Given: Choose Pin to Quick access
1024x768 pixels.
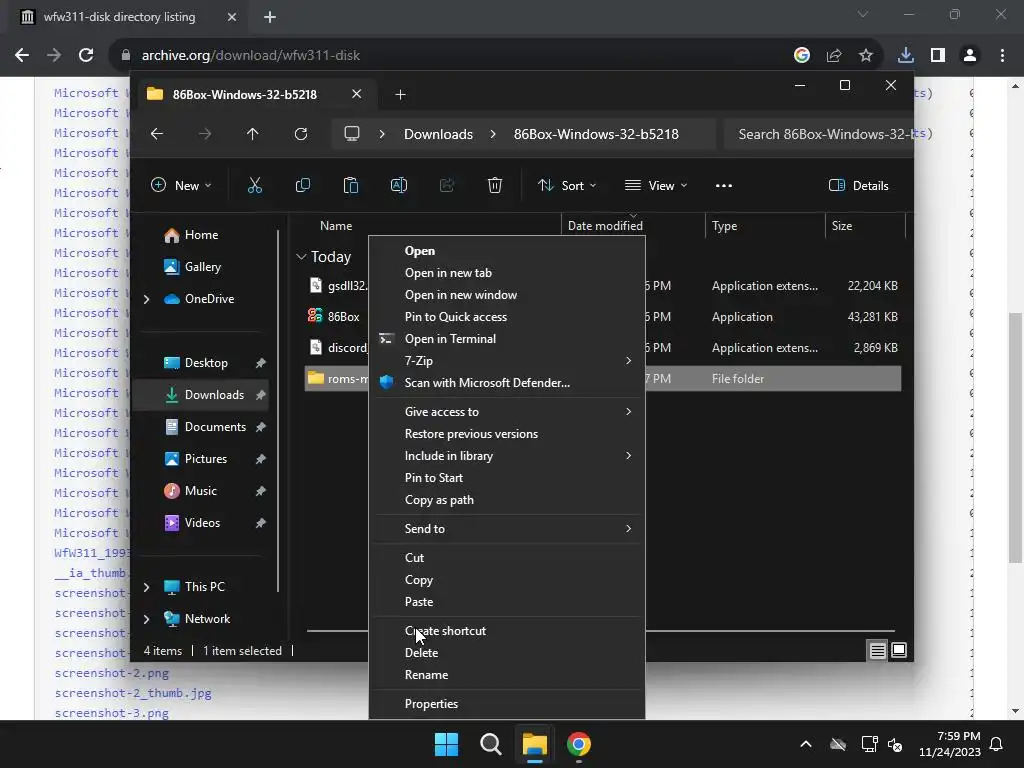Looking at the screenshot, I should (x=507, y=317).
